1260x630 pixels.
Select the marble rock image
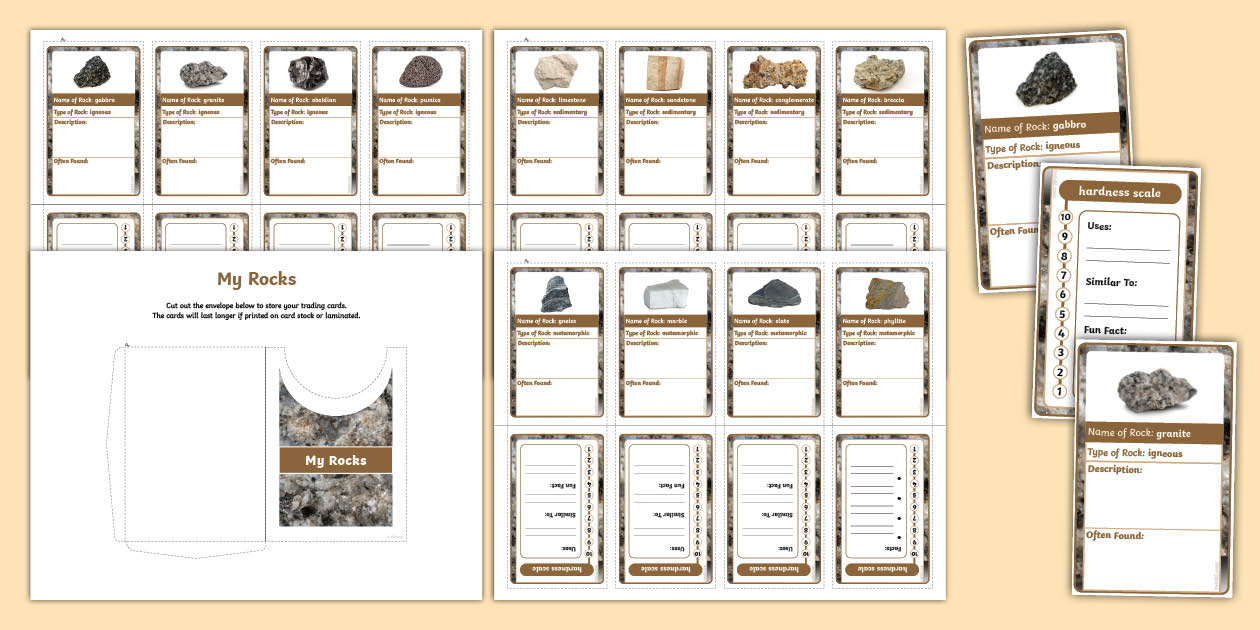pos(666,294)
